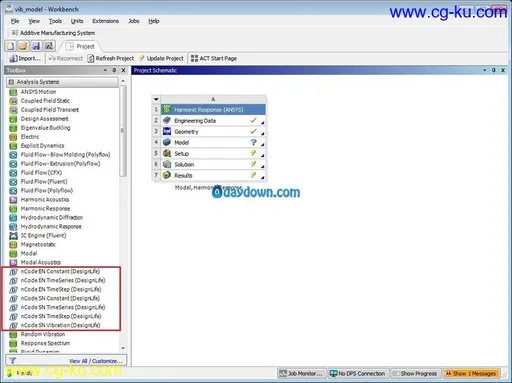Select Magnetostatic system icon

point(13,245)
